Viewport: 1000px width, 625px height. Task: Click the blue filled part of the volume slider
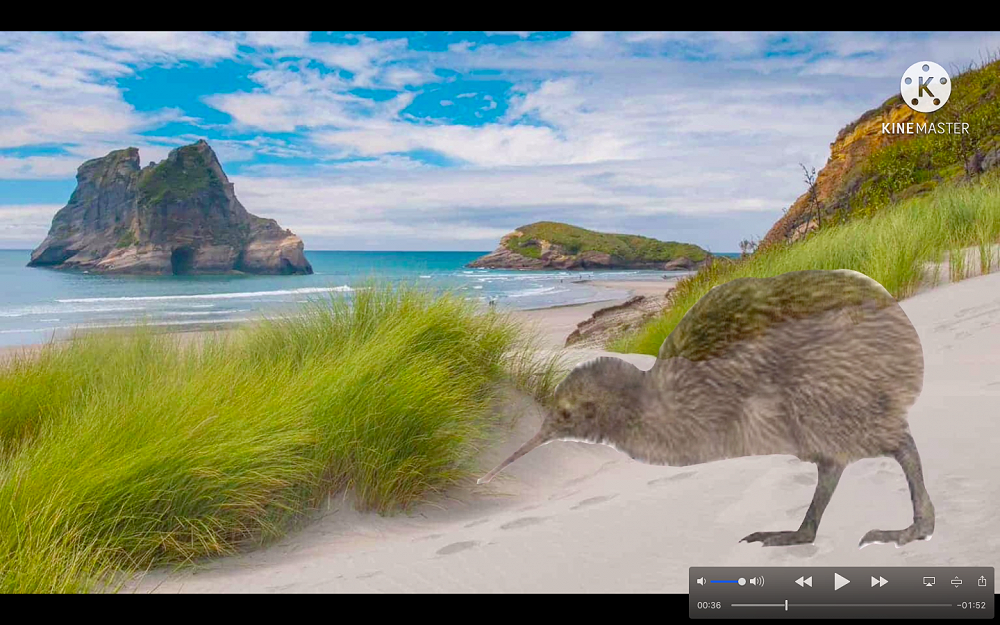(x=724, y=581)
